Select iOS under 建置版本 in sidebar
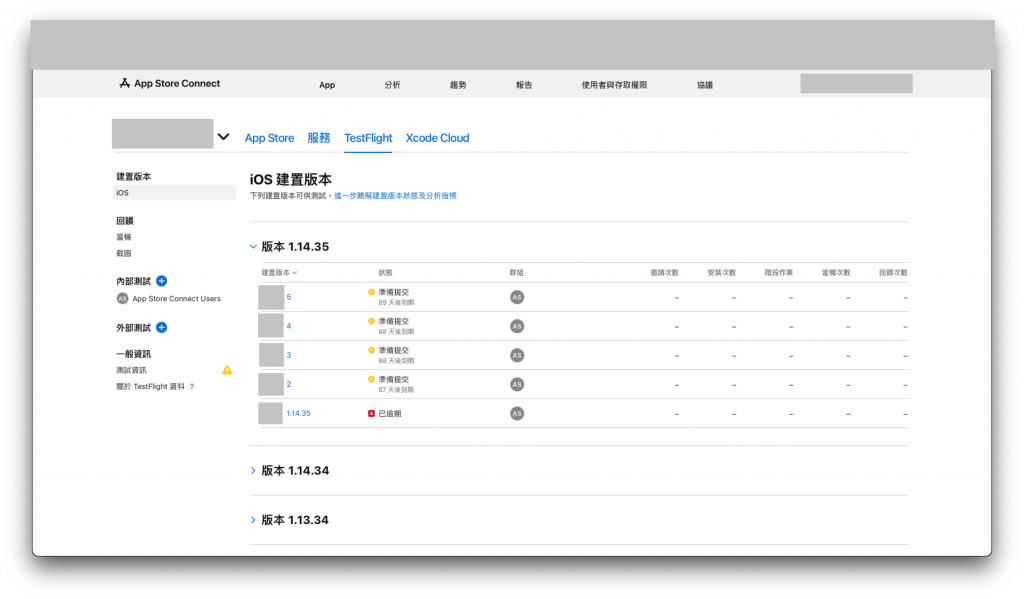The image size is (1024, 599). [174, 193]
